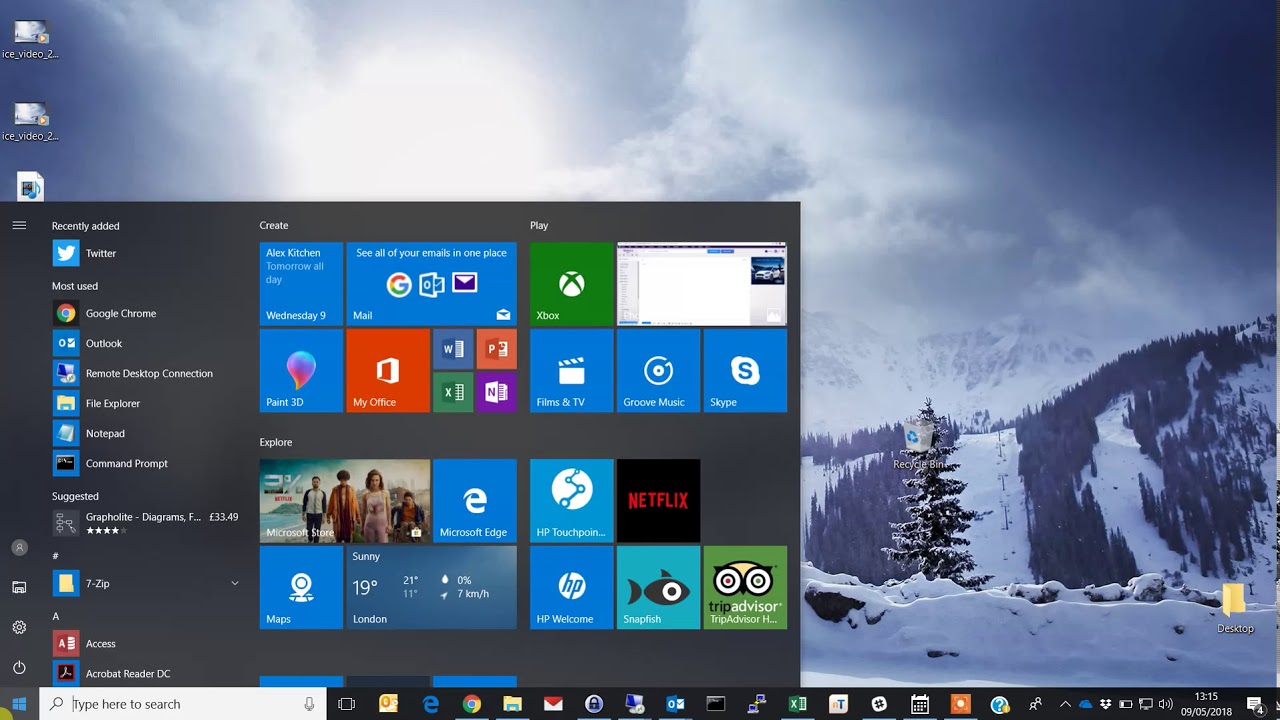The height and width of the screenshot is (720, 1280).
Task: Launch the Skype tile
Action: [745, 371]
